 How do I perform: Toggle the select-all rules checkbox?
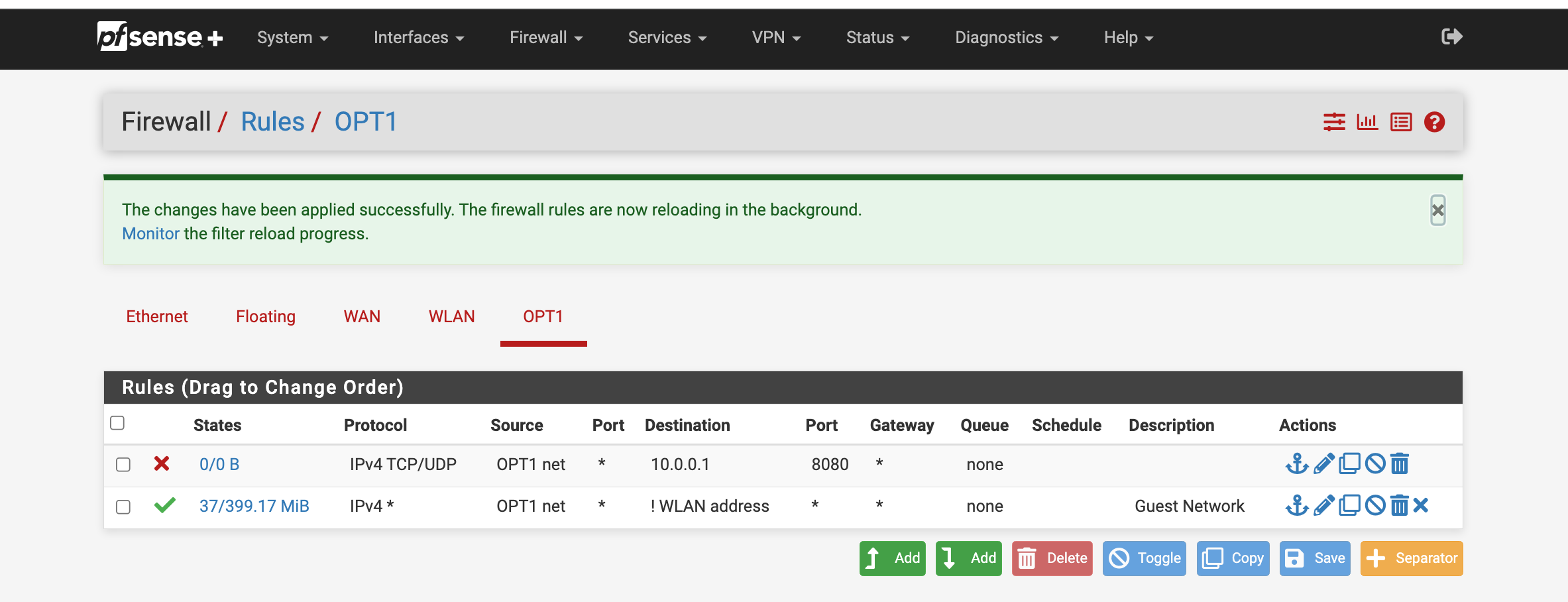click(117, 423)
